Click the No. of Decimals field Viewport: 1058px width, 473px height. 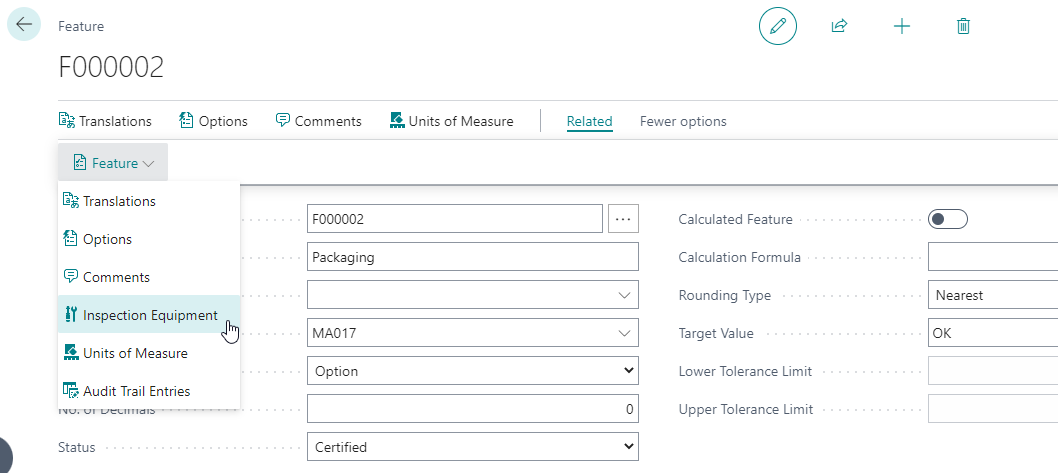(x=472, y=409)
